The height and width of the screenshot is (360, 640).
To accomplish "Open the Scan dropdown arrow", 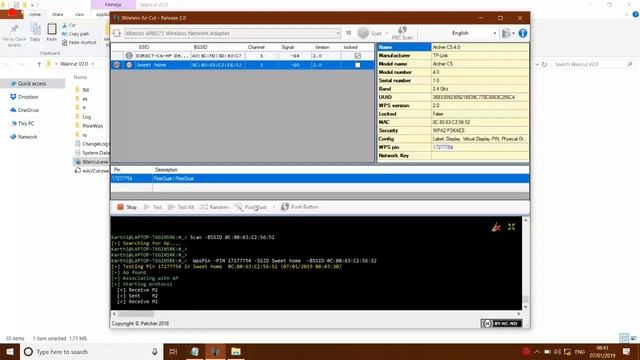I will pos(387,33).
